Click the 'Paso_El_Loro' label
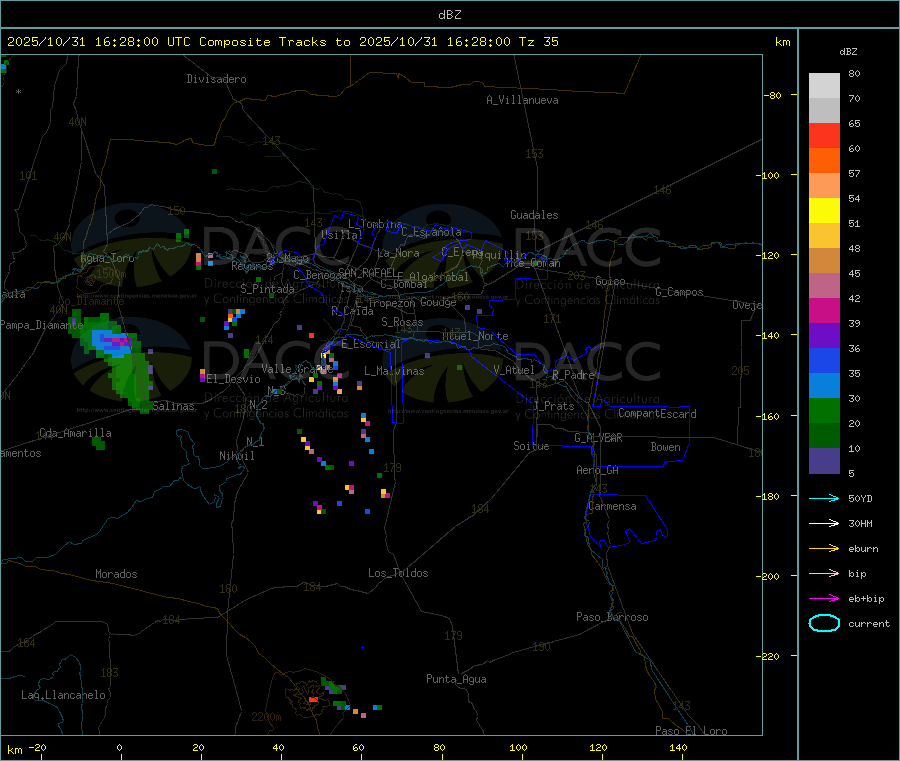 (692, 731)
